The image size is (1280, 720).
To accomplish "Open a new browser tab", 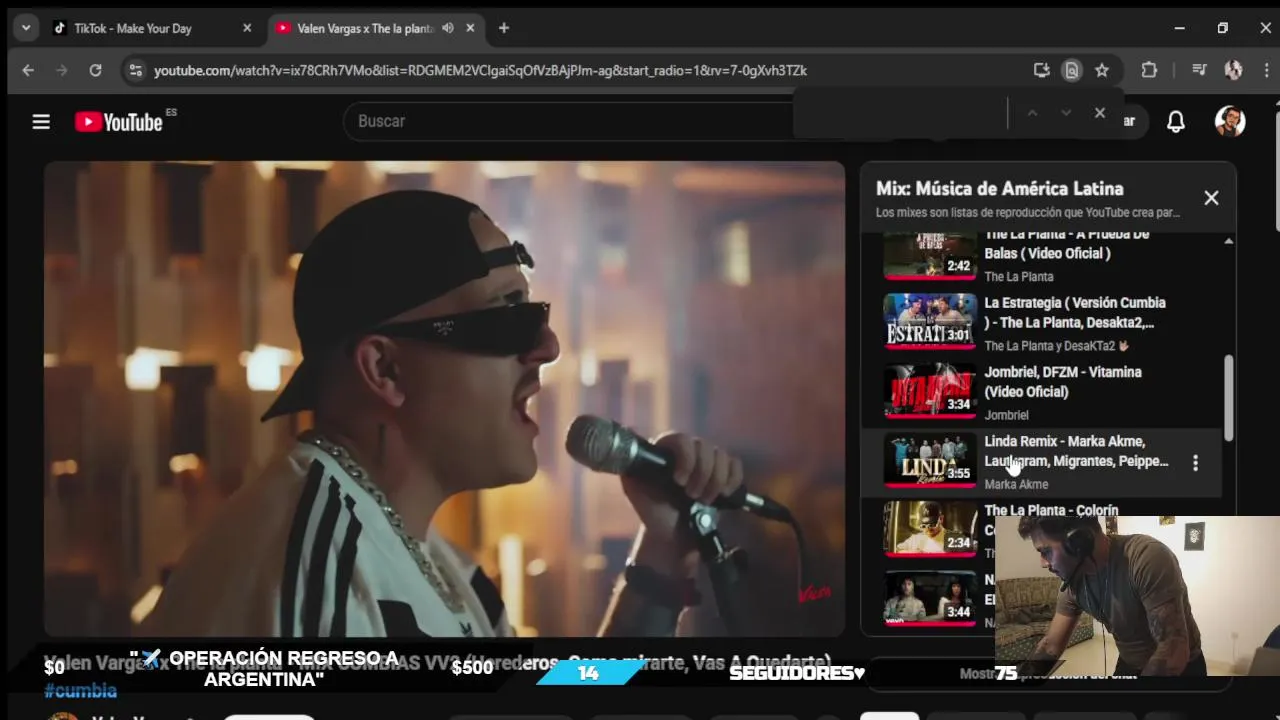I will coord(504,28).
